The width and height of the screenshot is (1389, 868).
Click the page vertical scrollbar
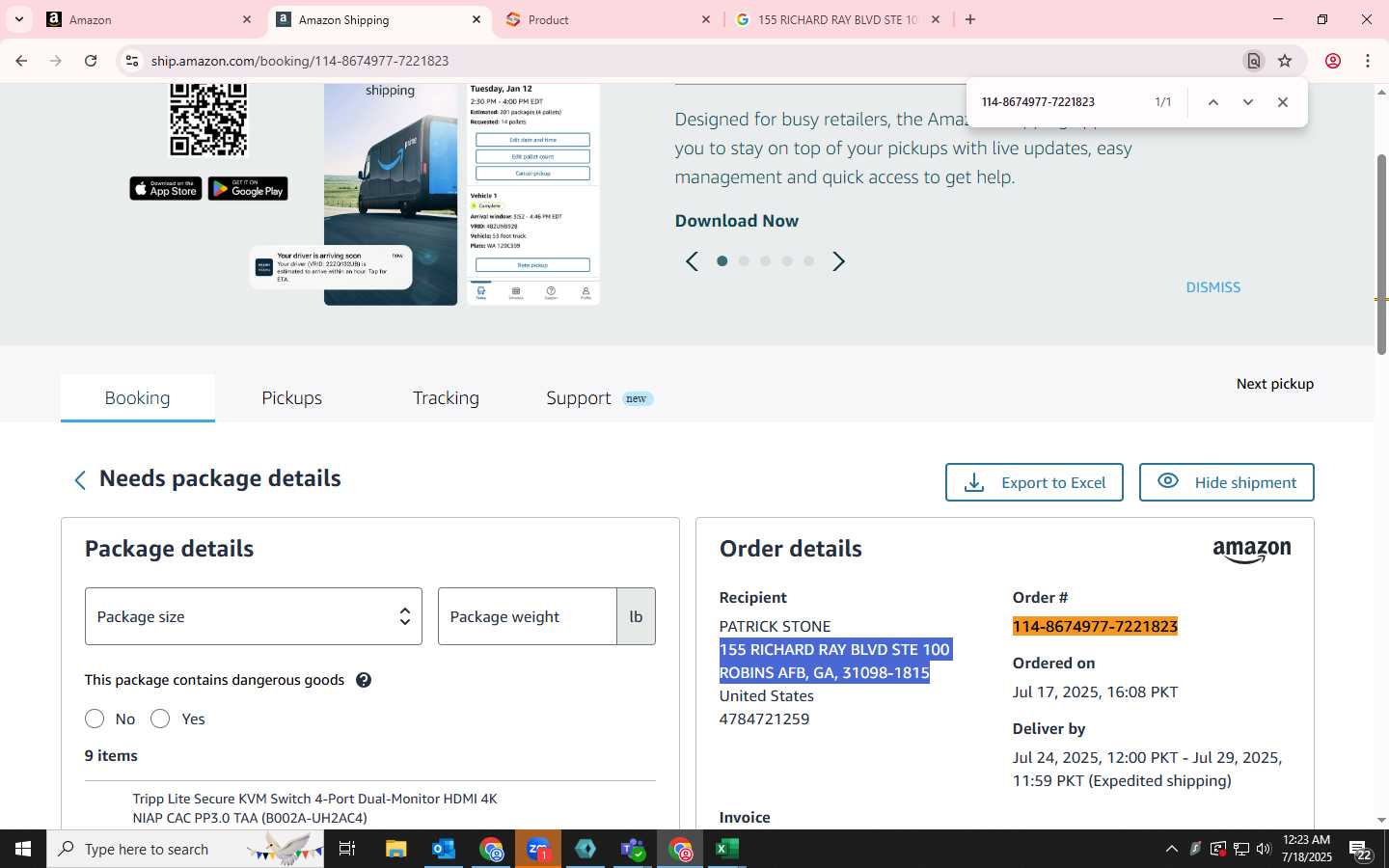click(1381, 254)
